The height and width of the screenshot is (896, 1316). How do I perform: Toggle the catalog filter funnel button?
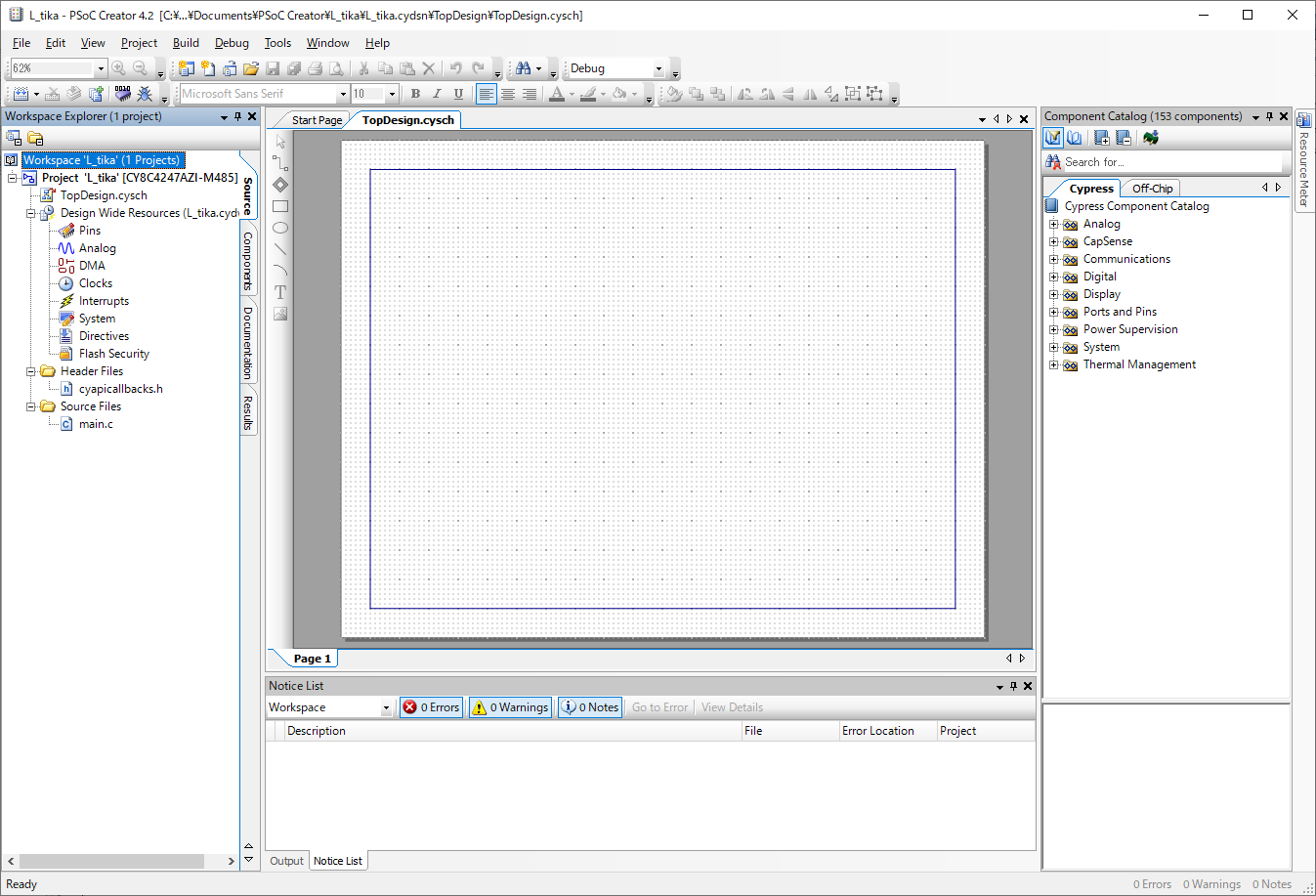1053,138
